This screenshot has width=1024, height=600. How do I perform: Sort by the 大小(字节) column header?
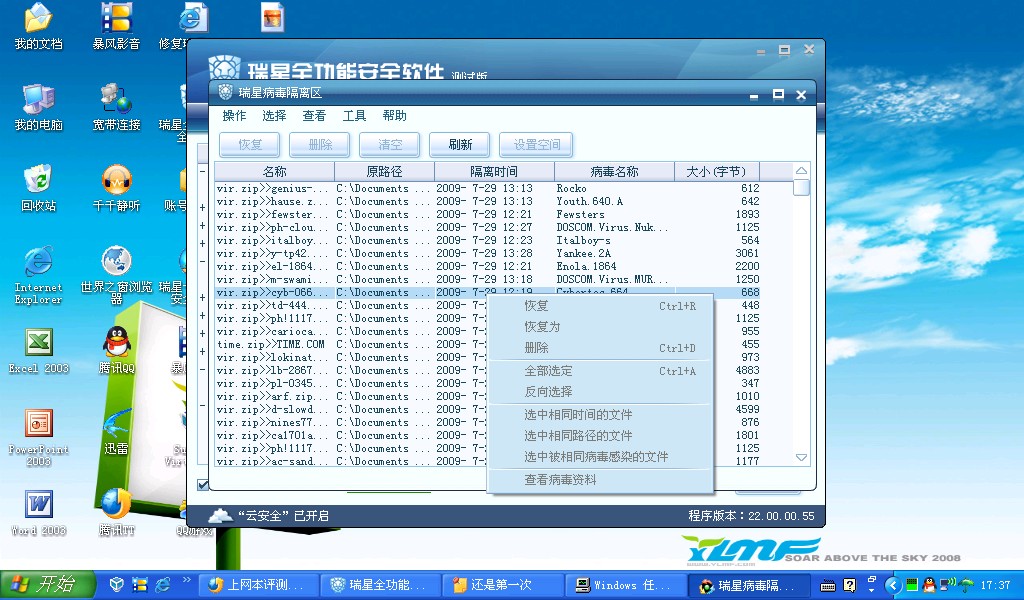pyautogui.click(x=716, y=172)
